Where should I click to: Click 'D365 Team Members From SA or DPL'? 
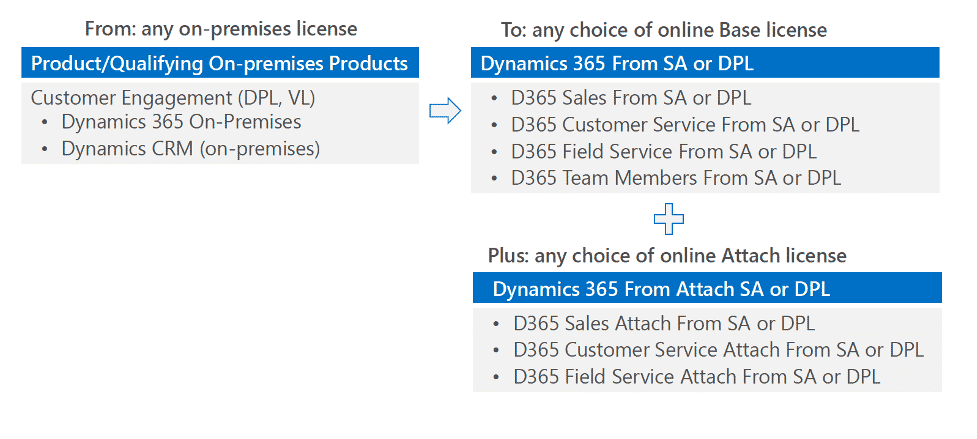click(x=676, y=178)
